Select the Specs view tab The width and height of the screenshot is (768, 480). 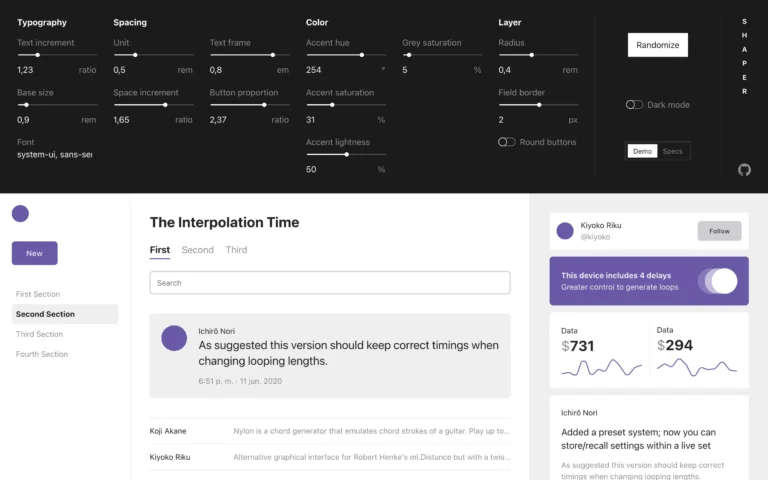click(673, 151)
